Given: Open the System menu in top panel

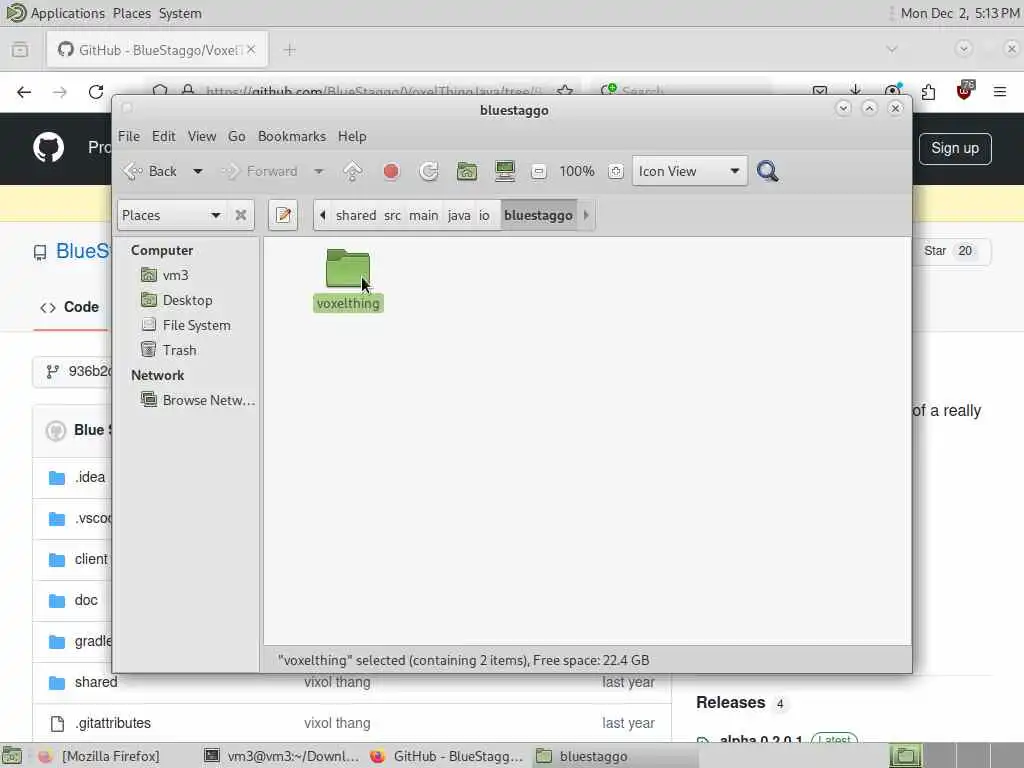Looking at the screenshot, I should click(180, 13).
